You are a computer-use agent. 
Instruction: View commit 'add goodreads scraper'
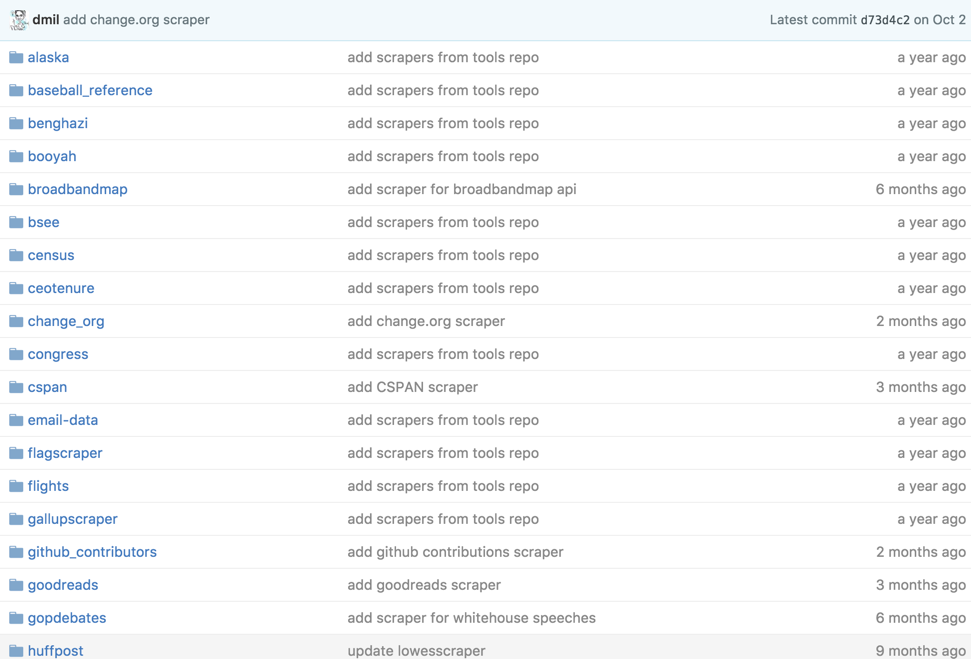click(424, 585)
